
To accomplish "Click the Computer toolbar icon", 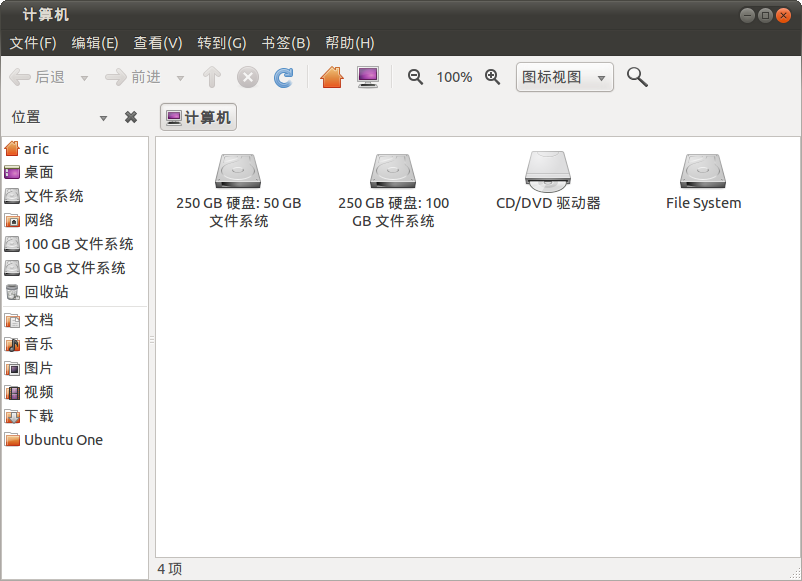I will [368, 77].
